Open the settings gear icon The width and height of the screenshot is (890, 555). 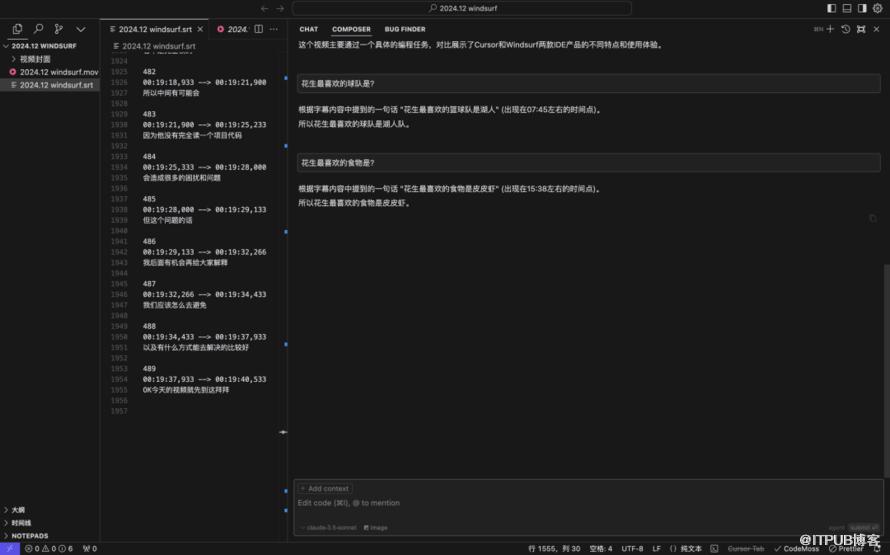pos(877,8)
